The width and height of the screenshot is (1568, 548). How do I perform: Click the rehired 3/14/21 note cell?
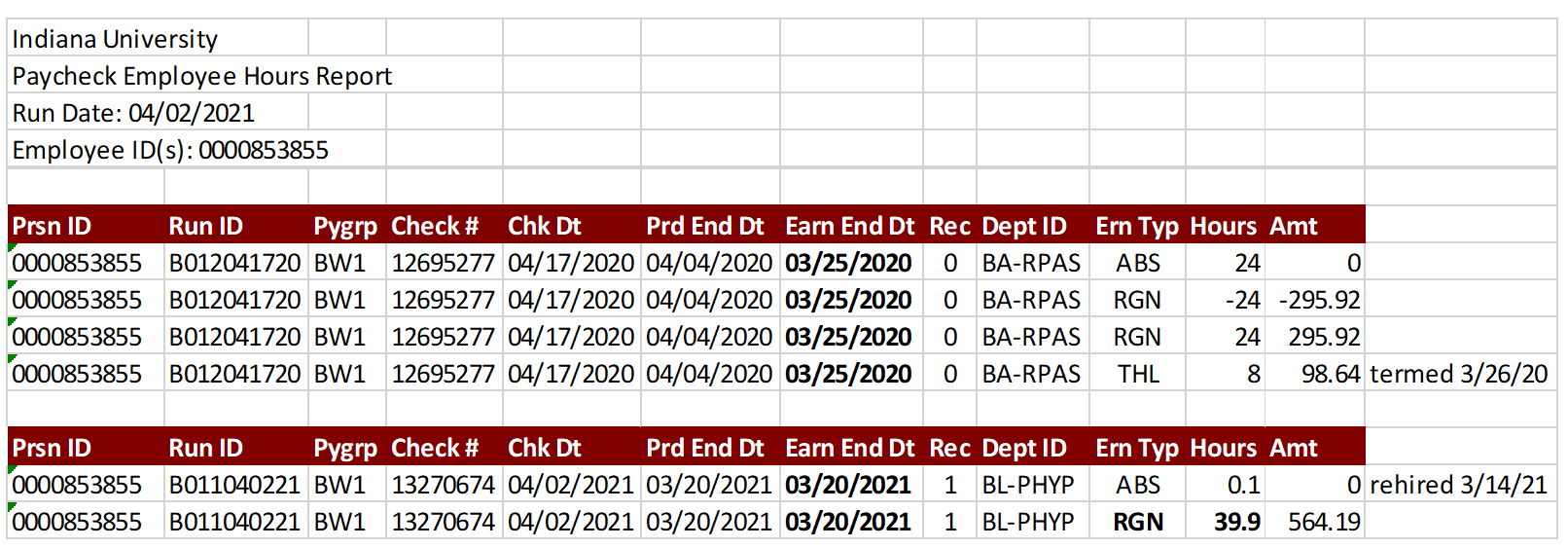point(1459,485)
